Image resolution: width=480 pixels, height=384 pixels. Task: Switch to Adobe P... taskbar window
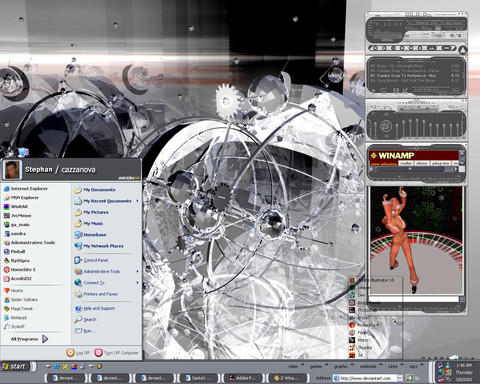point(242,378)
